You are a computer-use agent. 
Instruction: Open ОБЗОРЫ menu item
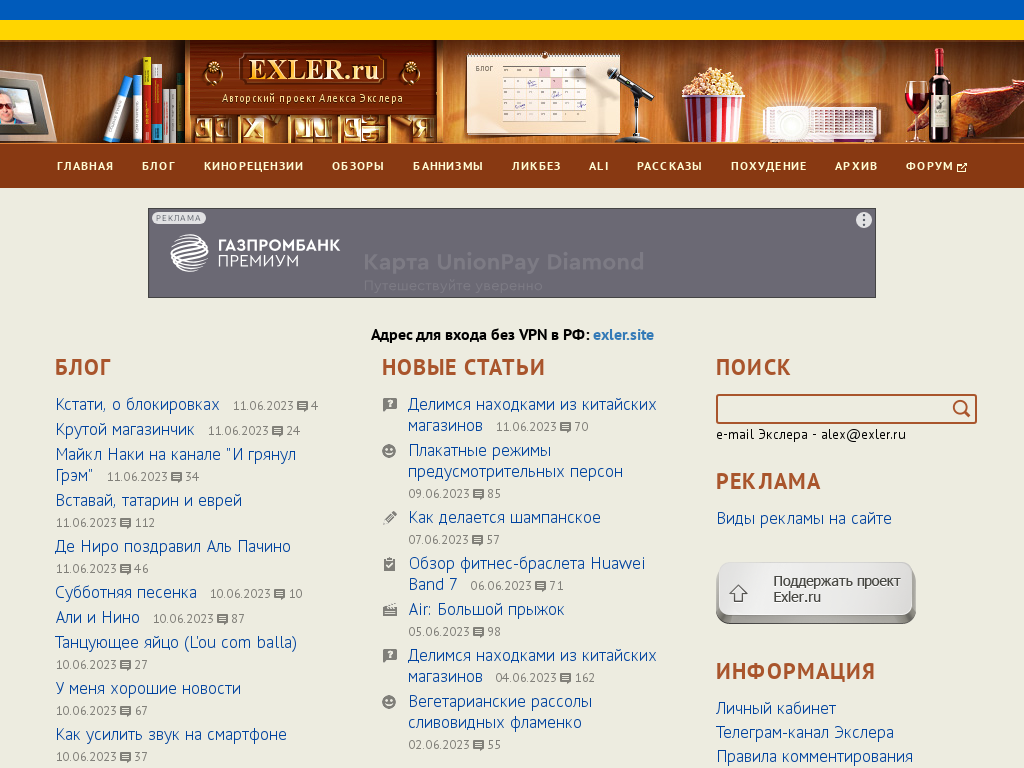(358, 166)
